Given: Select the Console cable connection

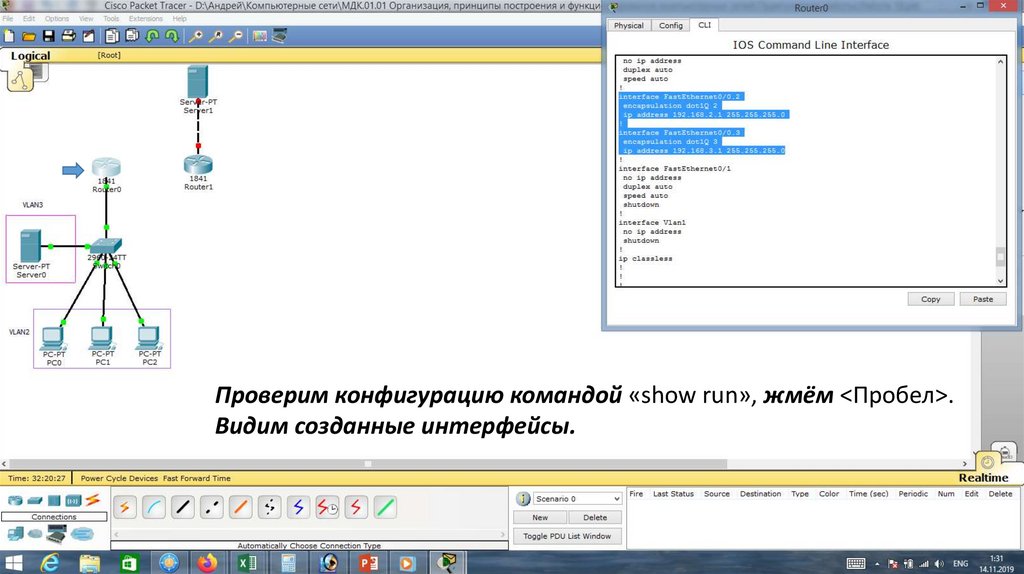Looking at the screenshot, I should pos(153,507).
